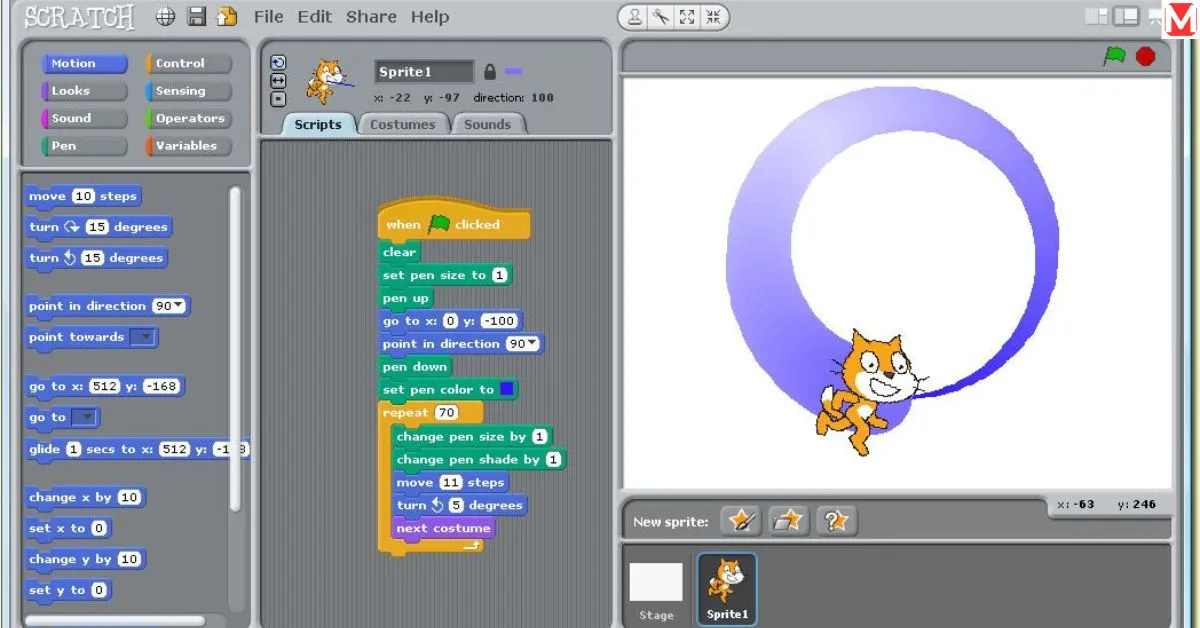Select the Looks block category
The image size is (1200, 628).
(84, 91)
